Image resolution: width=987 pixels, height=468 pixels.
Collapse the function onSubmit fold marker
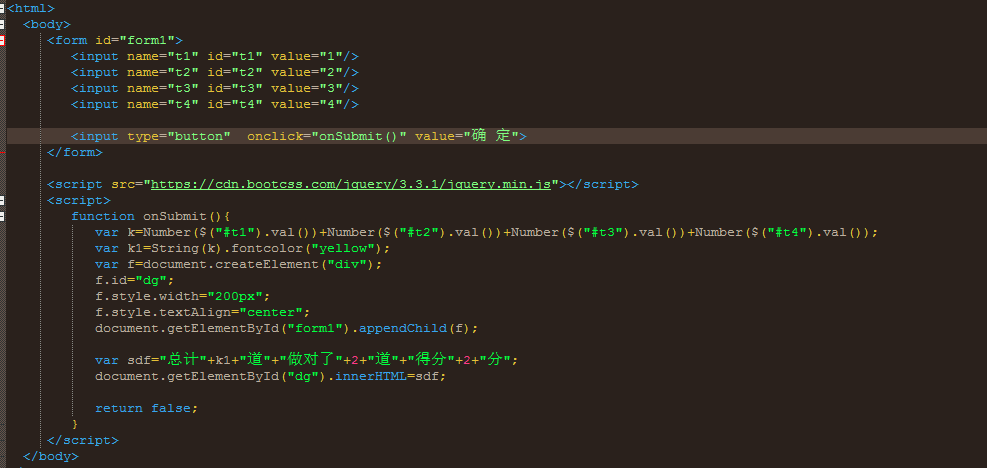[2, 216]
